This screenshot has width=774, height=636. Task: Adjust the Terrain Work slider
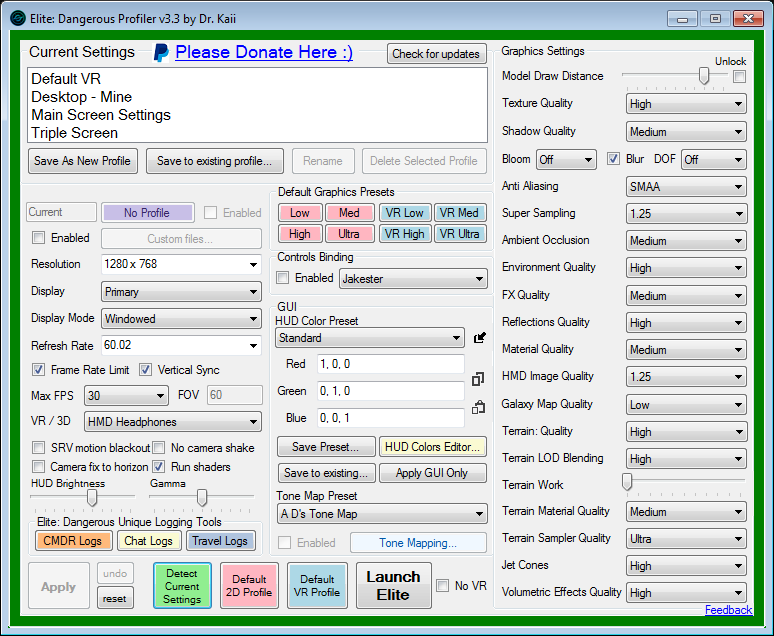tap(627, 481)
